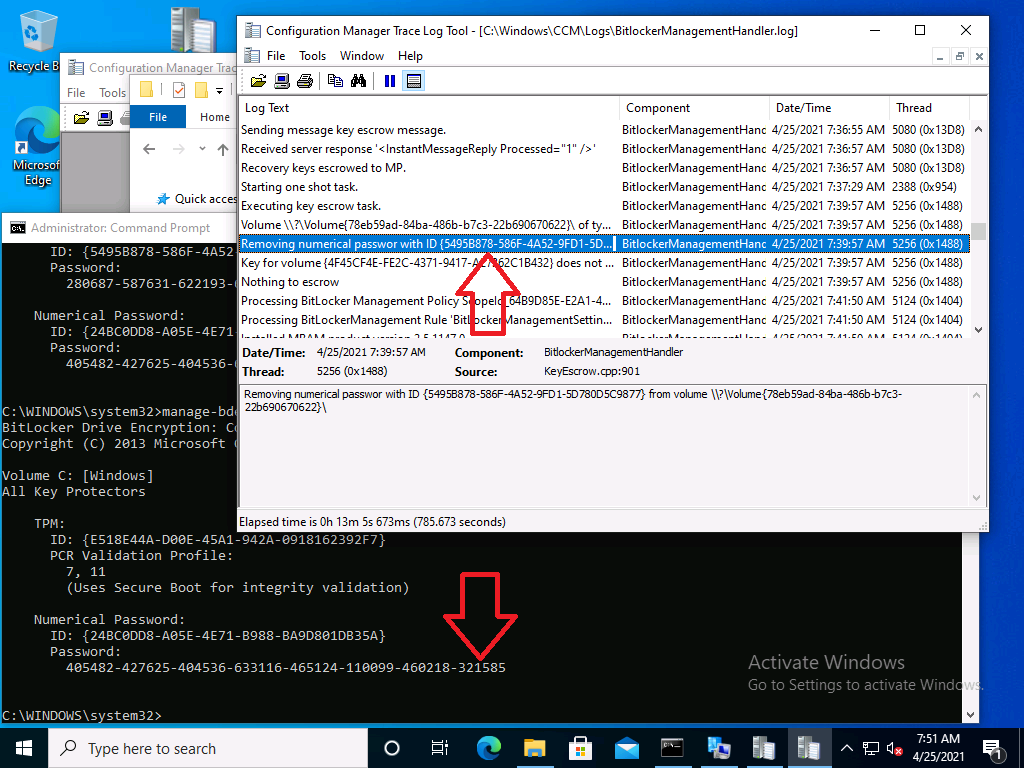Select "Processing BitLockerManagement Rule" log row
Screen dimensions: 1024x768
[604, 319]
